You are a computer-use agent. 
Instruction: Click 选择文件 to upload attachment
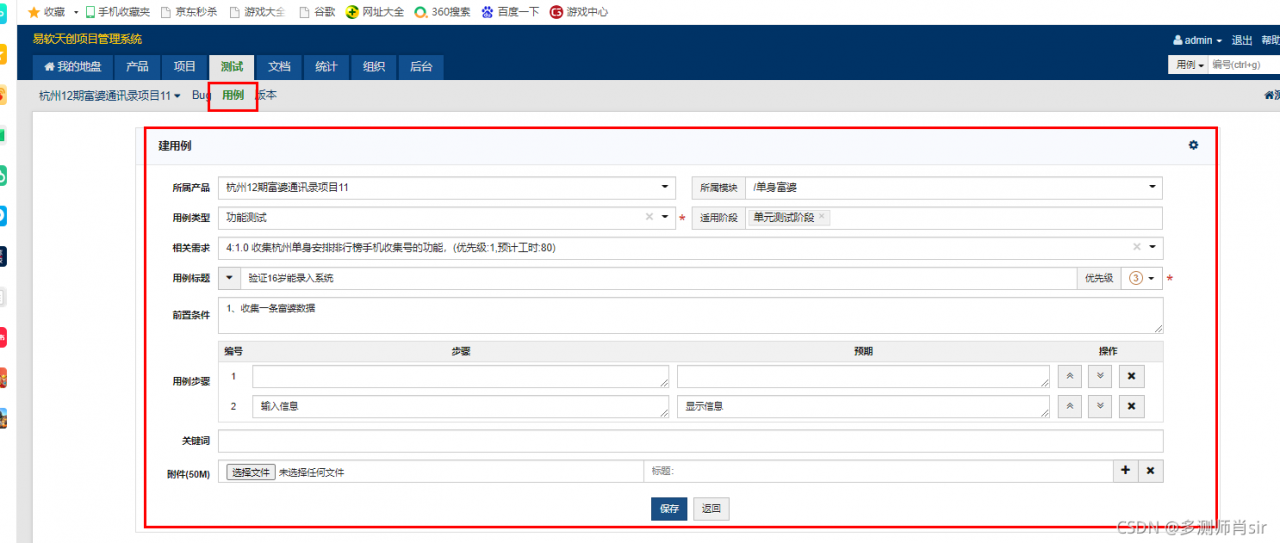[x=250, y=472]
